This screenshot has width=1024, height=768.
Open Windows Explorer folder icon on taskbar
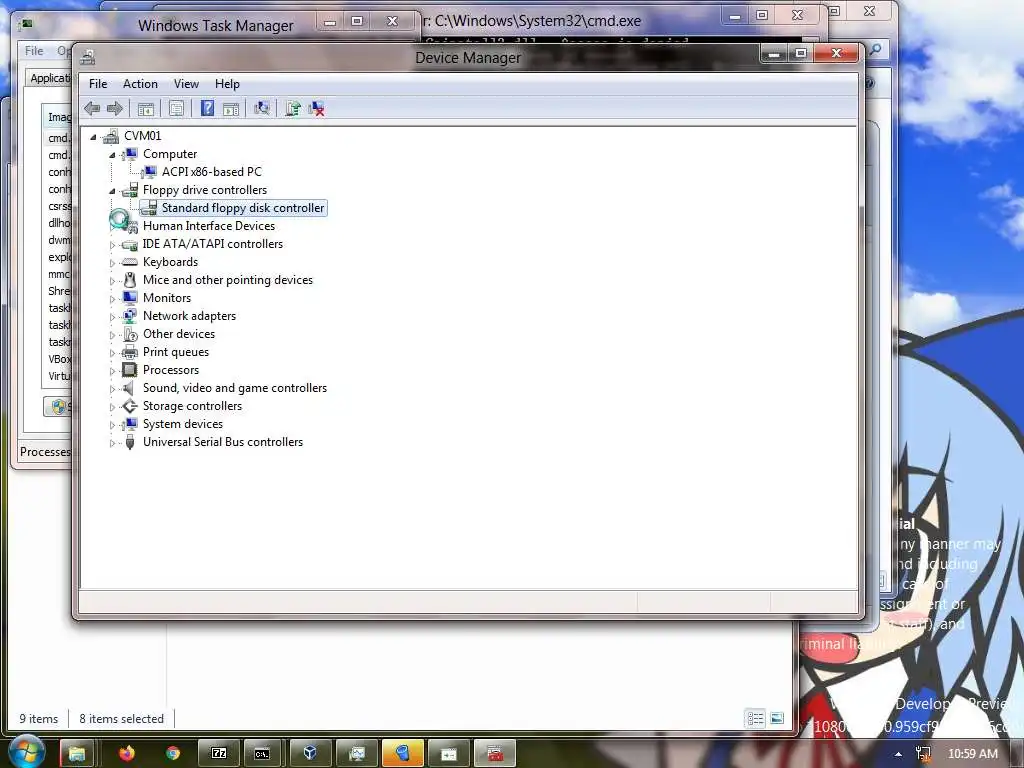[x=77, y=754]
